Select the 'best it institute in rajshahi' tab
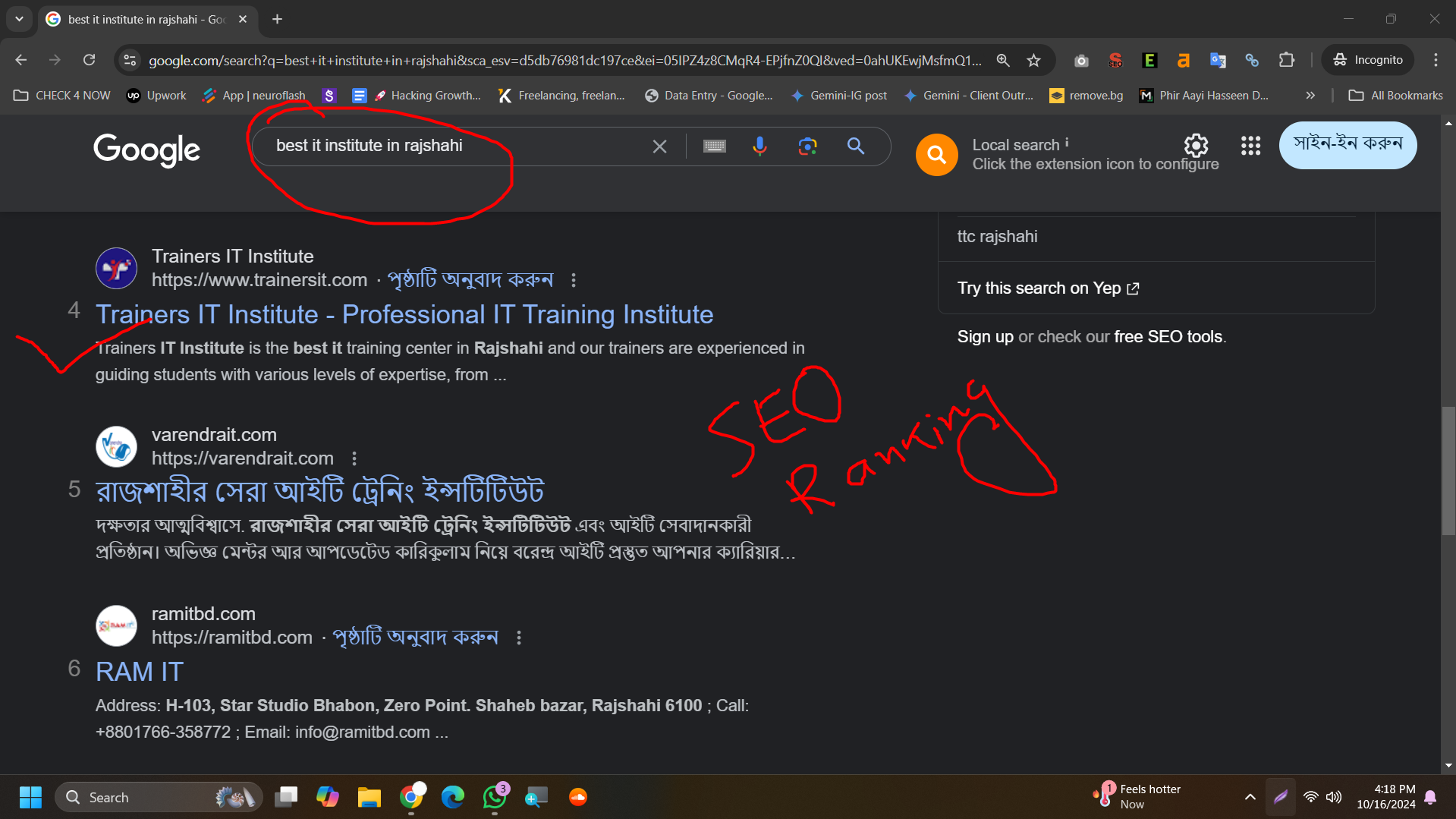The width and height of the screenshot is (1456, 819). (x=147, y=19)
